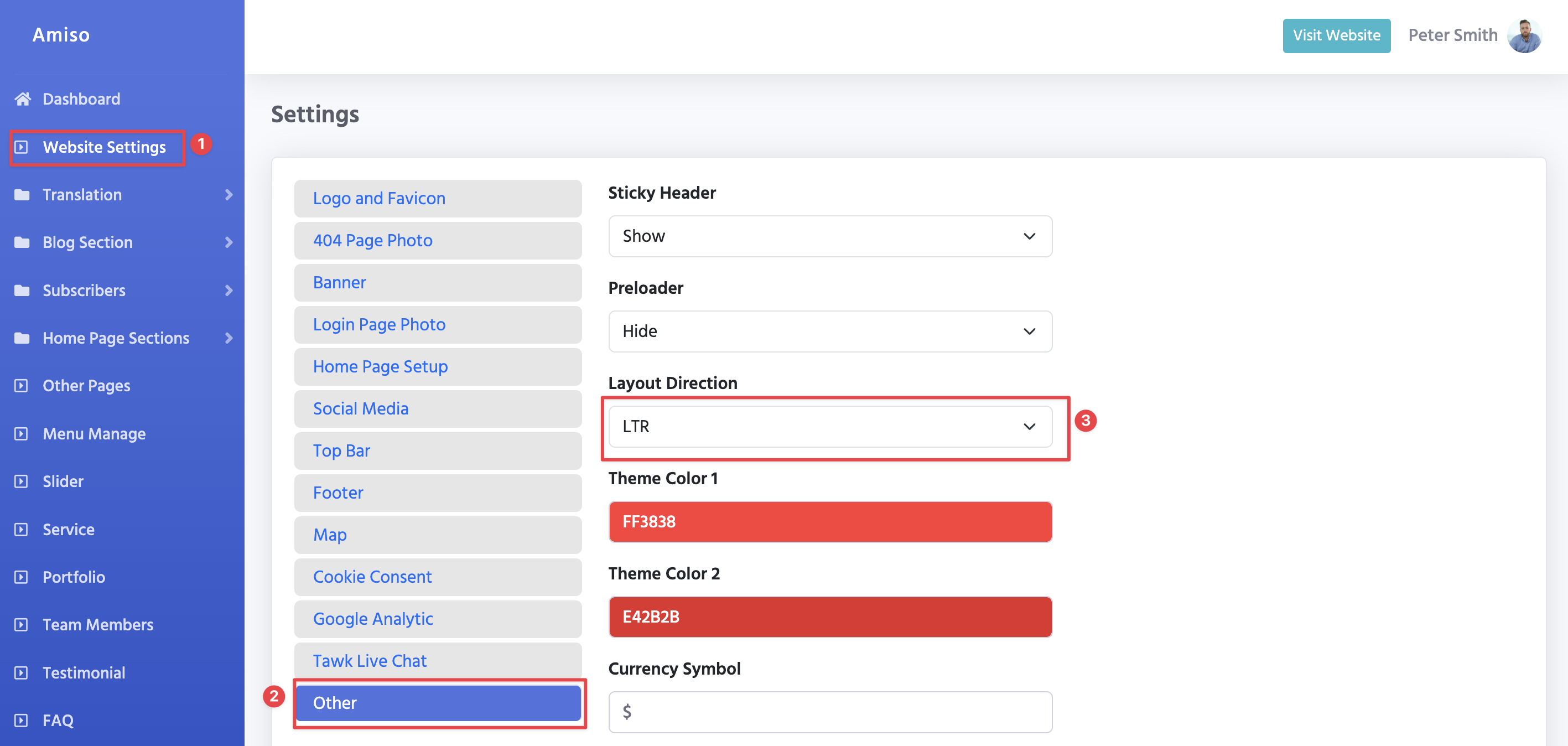This screenshot has height=746, width=1568.
Task: Switch to the Social Media tab
Action: coord(438,408)
